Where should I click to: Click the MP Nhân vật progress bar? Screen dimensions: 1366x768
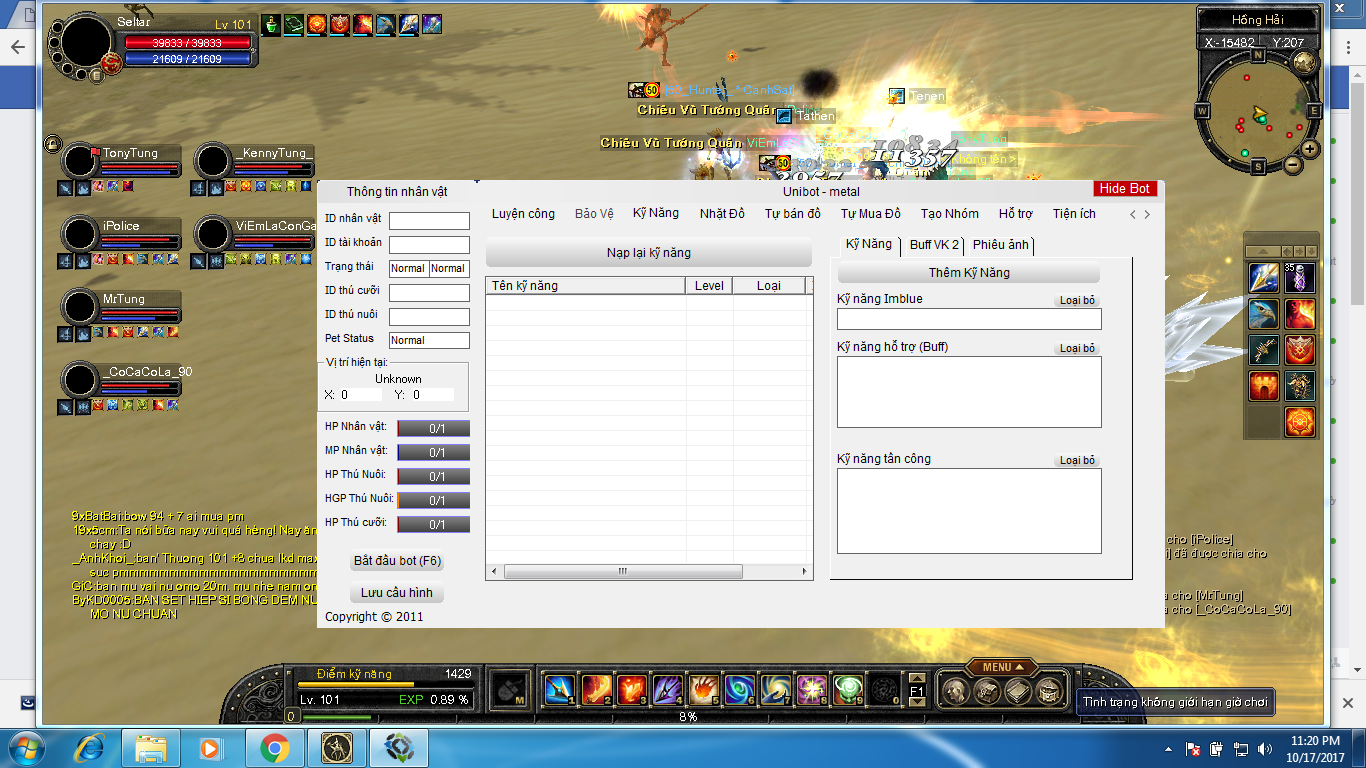[434, 453]
